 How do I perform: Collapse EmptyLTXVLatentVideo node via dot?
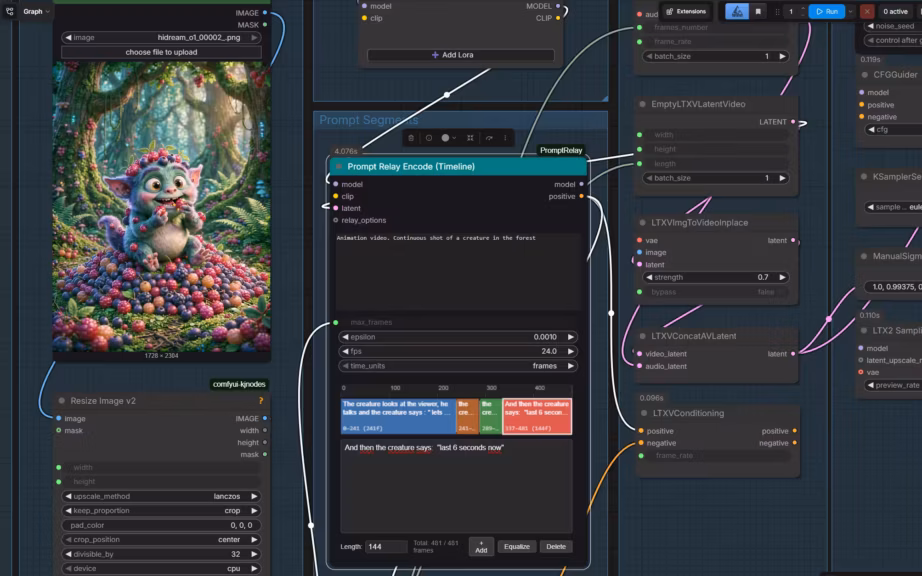coord(642,104)
